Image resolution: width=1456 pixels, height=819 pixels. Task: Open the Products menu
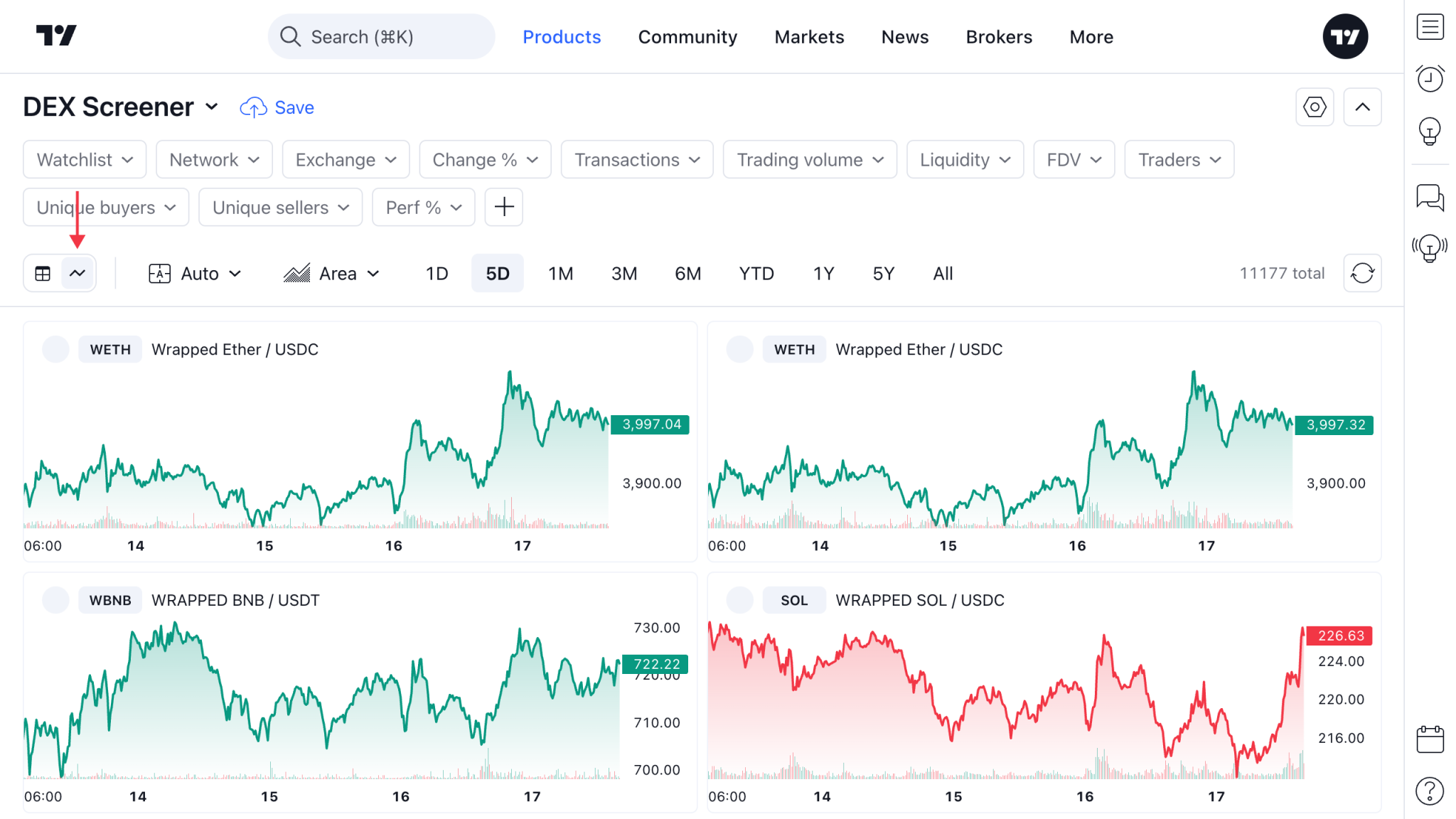tap(562, 36)
